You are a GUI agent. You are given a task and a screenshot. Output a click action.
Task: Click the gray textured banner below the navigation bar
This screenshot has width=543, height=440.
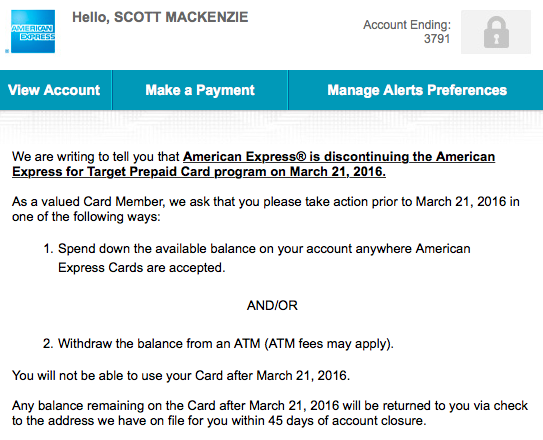click(x=272, y=127)
